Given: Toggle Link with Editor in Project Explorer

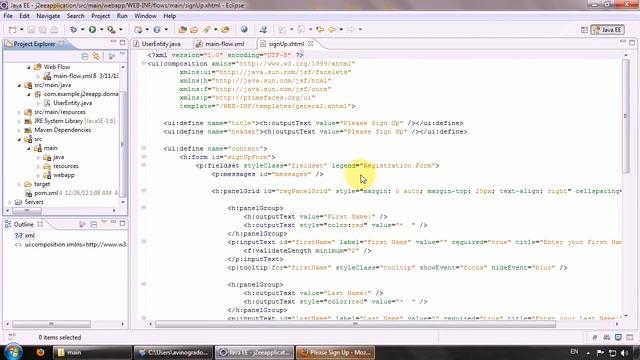Looking at the screenshot, I should [x=96, y=56].
